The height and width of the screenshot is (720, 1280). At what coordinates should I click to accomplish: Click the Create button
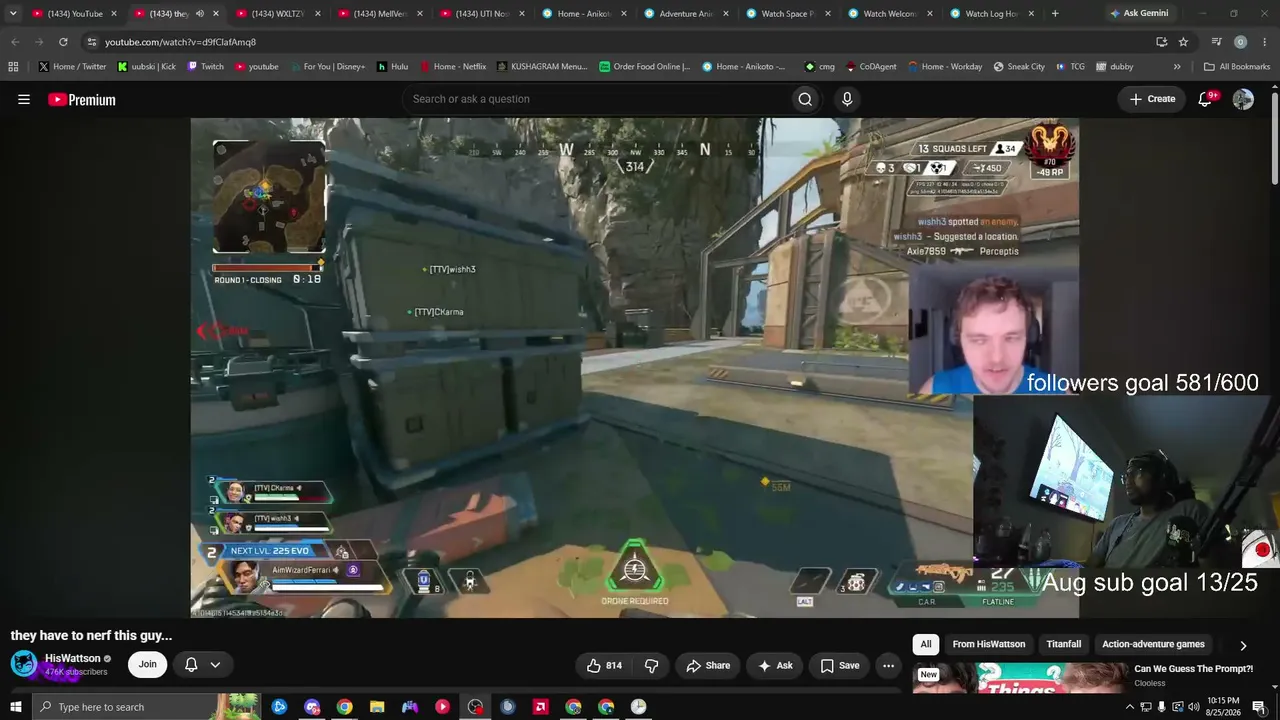click(1152, 99)
